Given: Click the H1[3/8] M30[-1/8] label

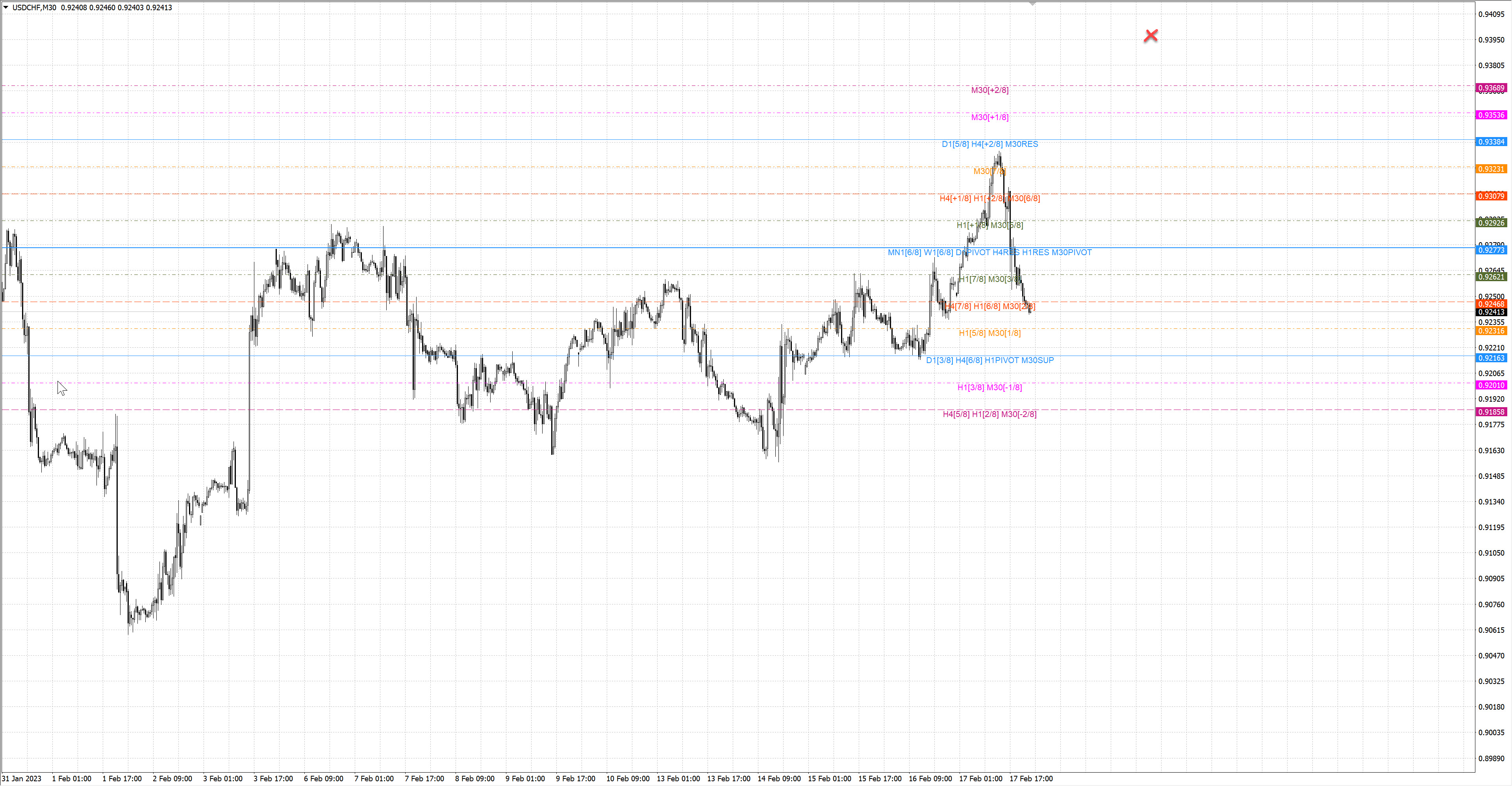Looking at the screenshot, I should coord(989,387).
